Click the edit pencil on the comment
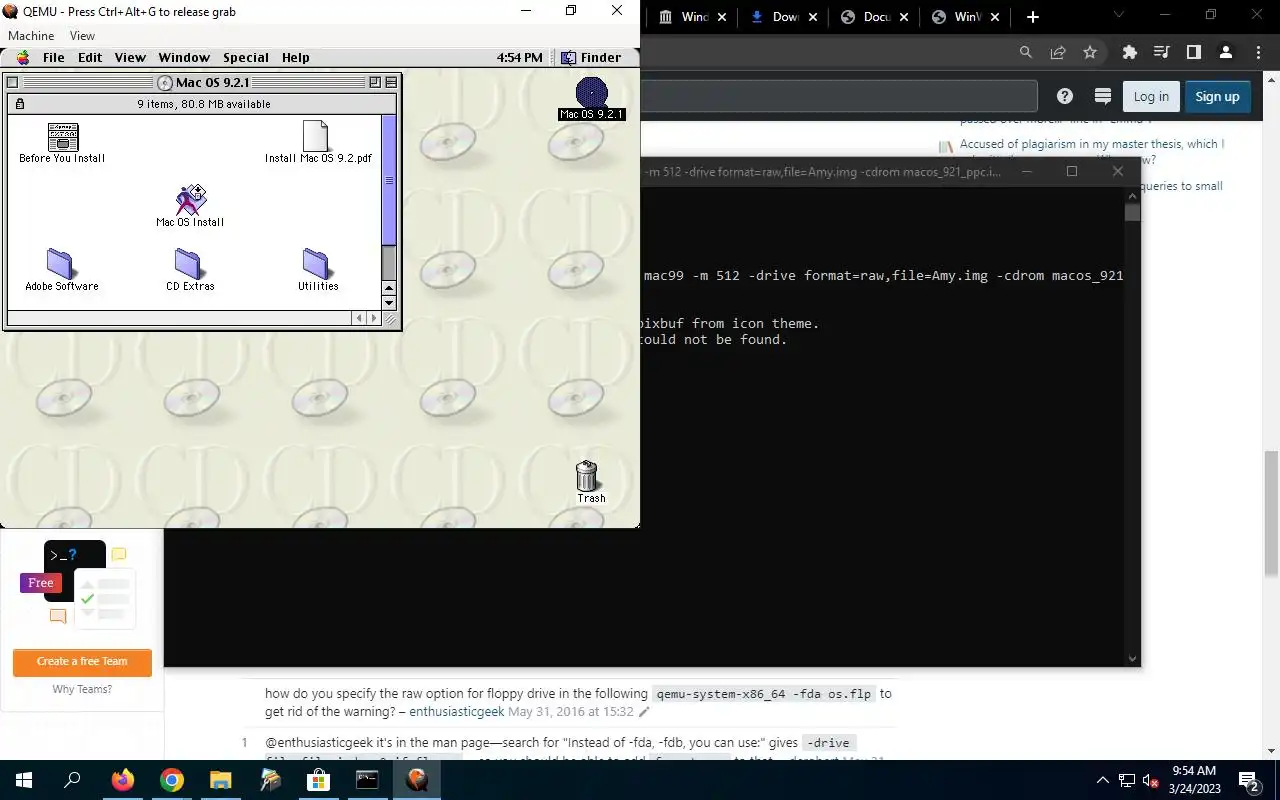Screen dimensions: 1280x800 pos(644,712)
